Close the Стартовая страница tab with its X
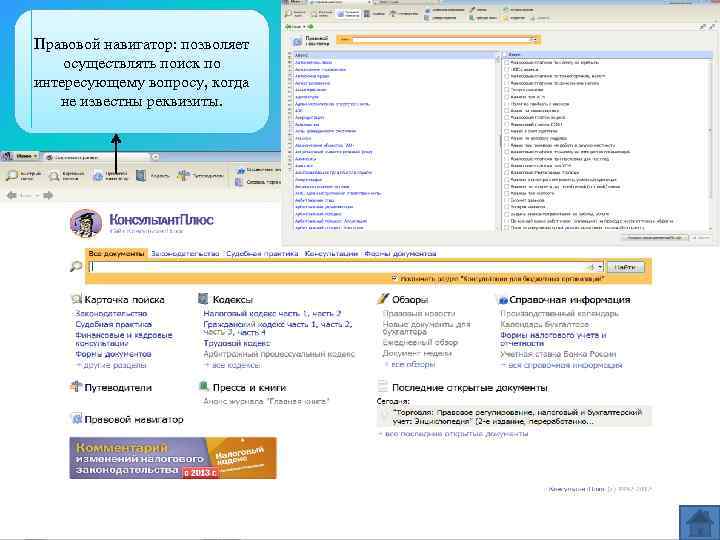The image size is (720, 540). click(x=155, y=157)
